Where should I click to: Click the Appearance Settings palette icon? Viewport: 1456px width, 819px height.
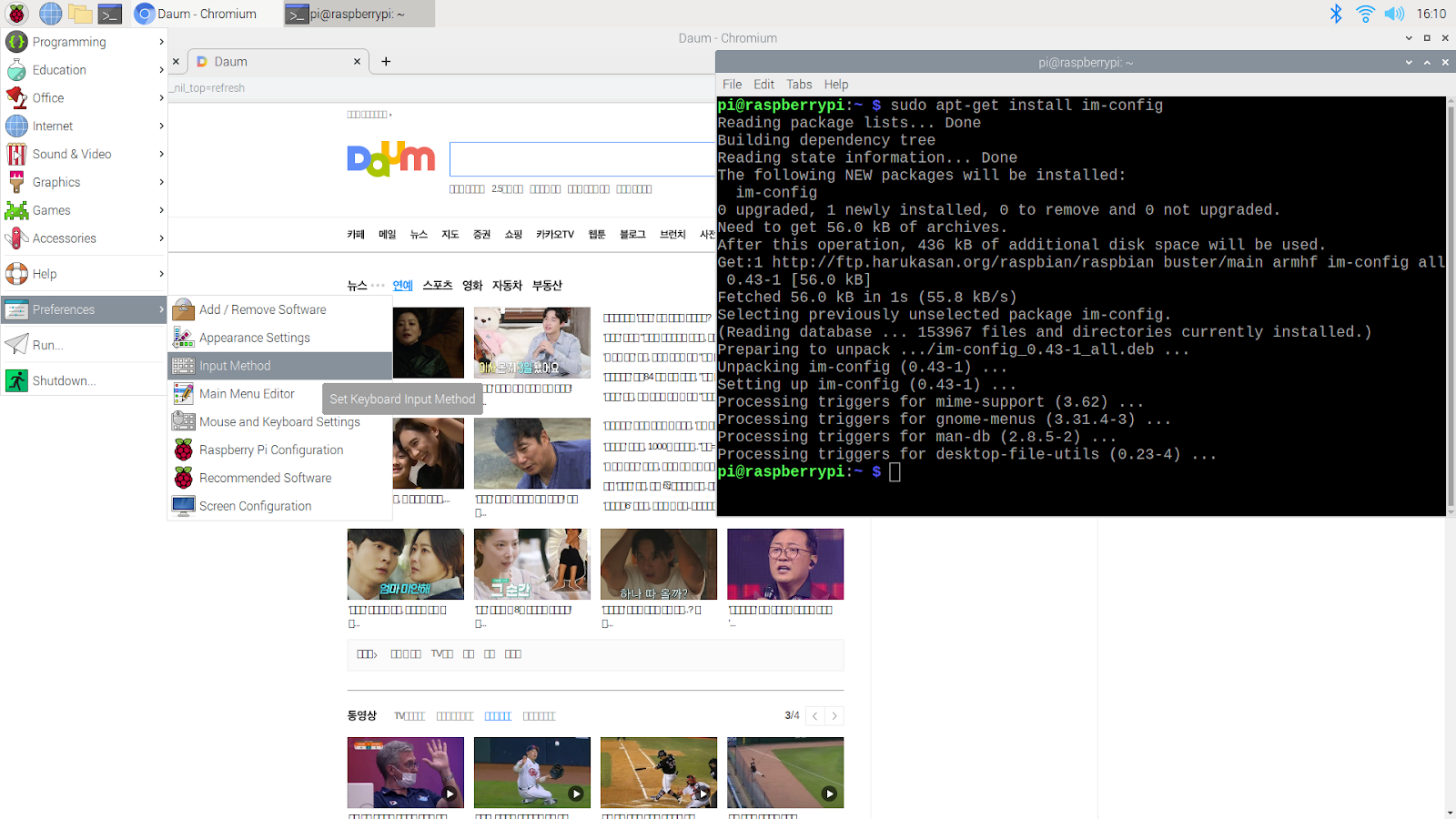coord(184,338)
